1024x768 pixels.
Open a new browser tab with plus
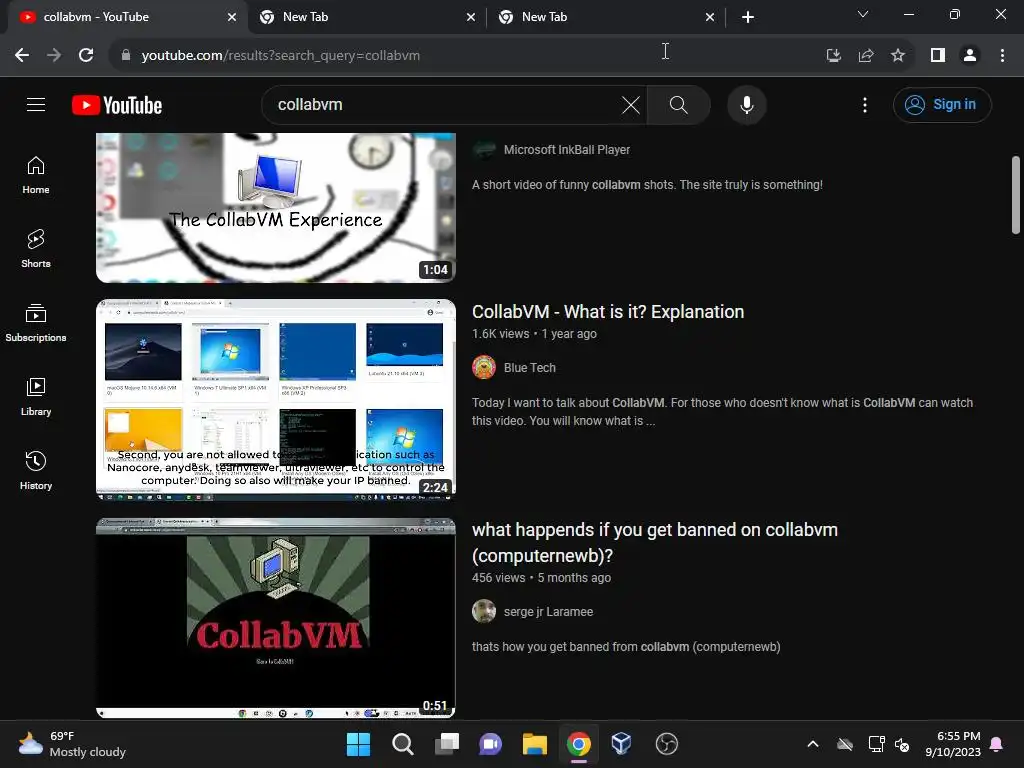point(748,17)
